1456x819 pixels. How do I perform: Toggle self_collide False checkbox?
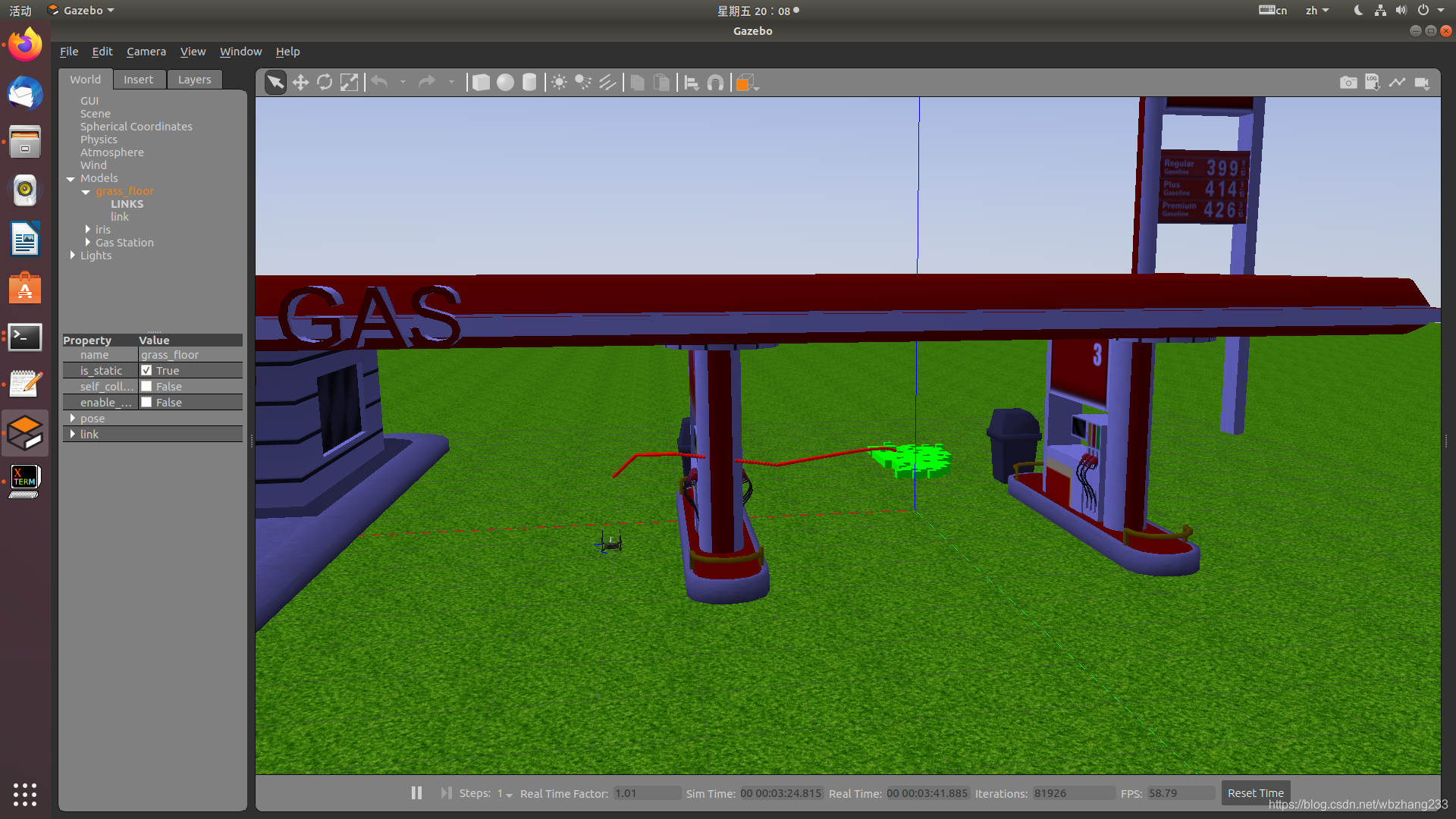146,386
